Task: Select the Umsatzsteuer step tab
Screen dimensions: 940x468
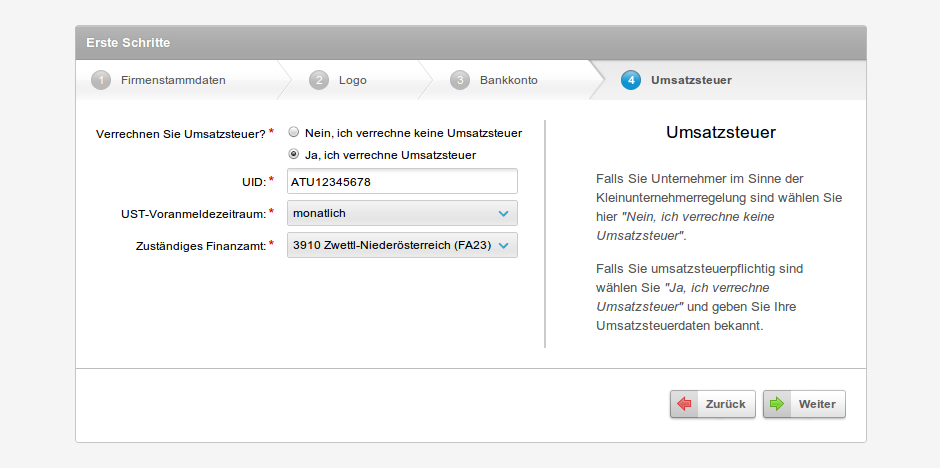Action: [x=691, y=80]
